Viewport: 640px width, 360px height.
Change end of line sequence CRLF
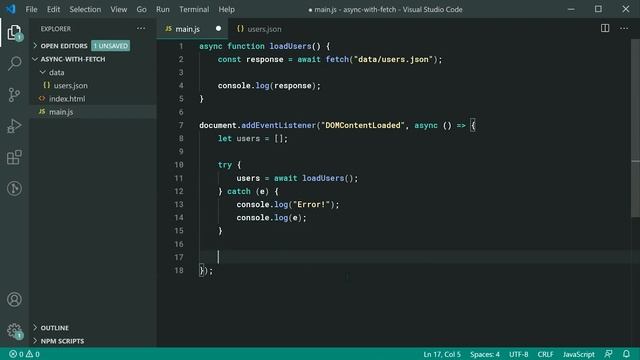point(545,354)
